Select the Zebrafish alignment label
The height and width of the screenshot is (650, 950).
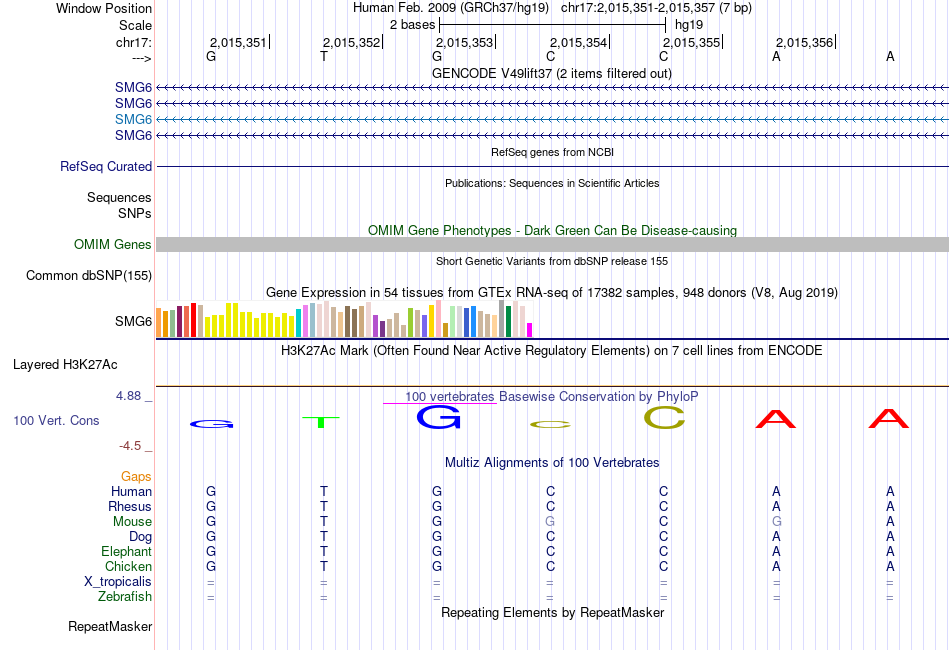[x=125, y=597]
